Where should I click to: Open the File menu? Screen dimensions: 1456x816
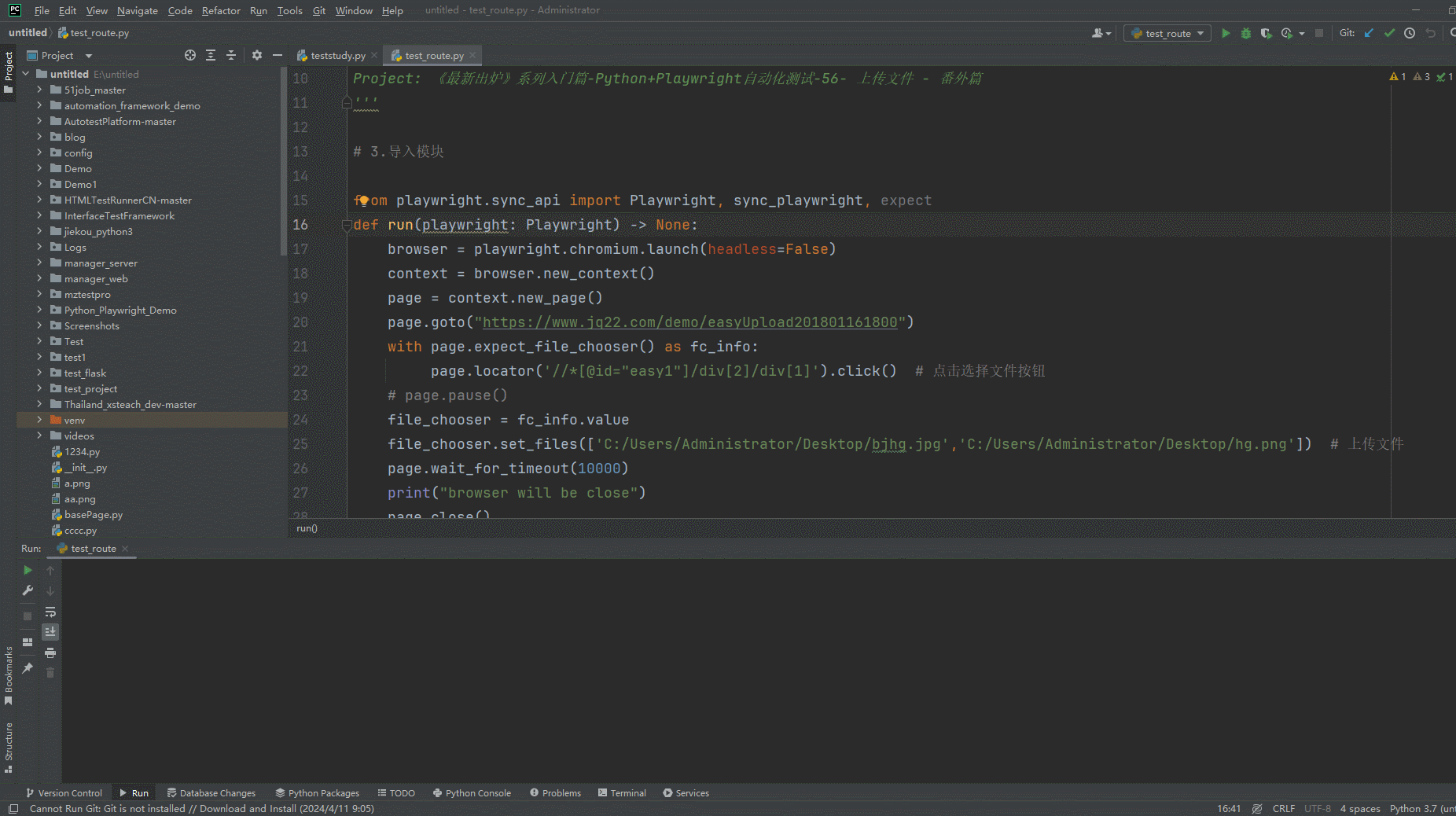pos(42,10)
